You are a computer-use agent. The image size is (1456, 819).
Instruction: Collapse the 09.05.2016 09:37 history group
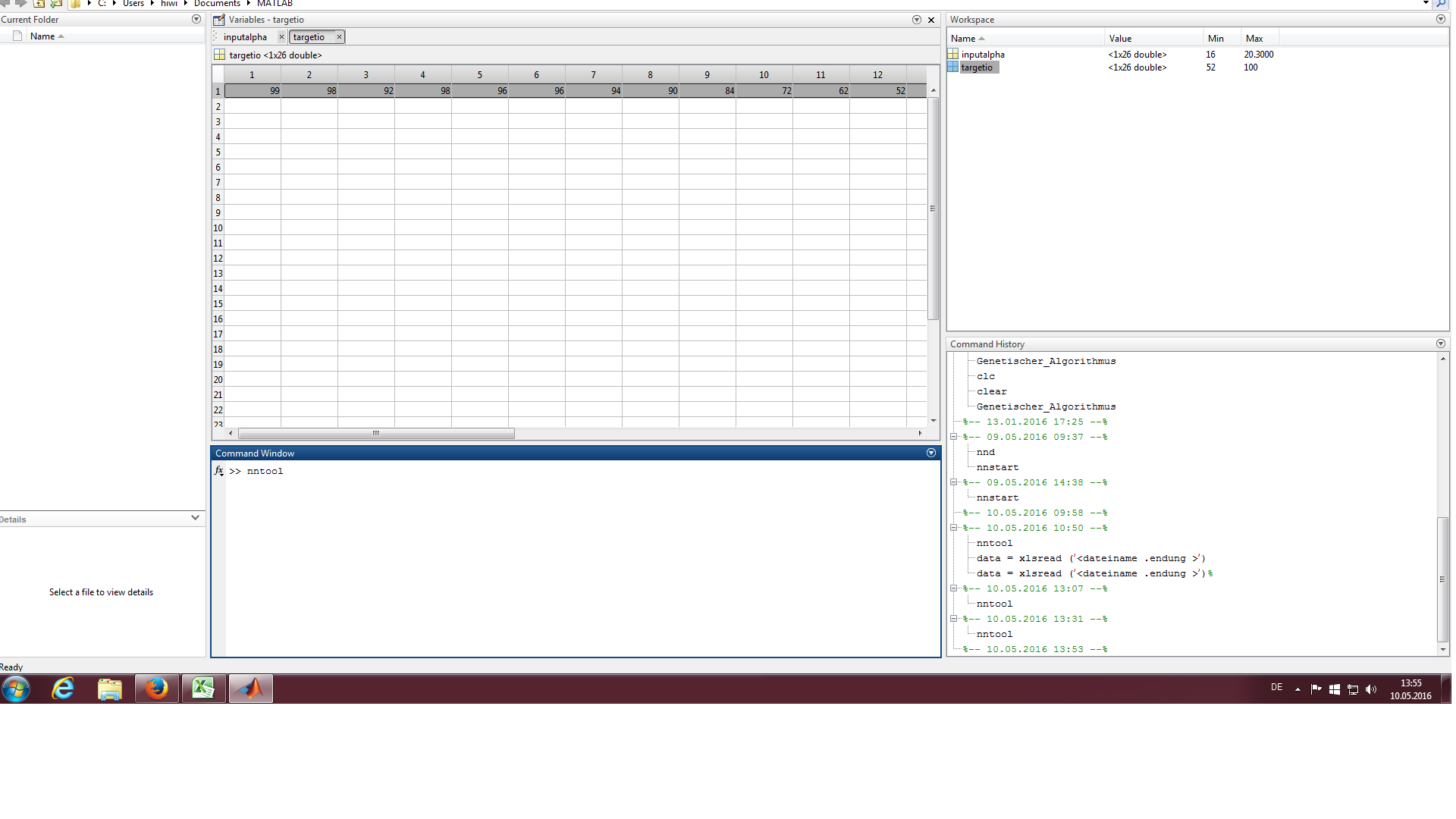coord(953,437)
